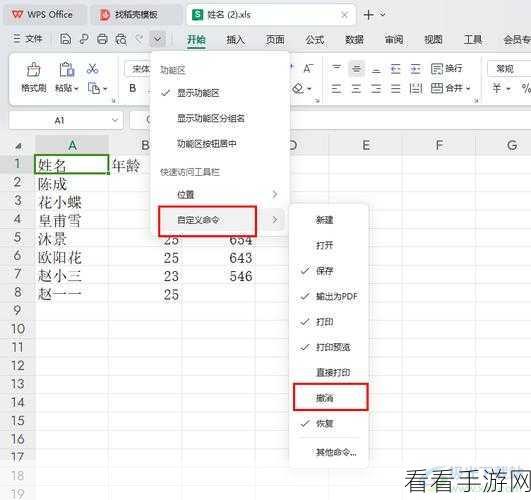
Task: Click the export to PDF icon in quick access toolbar
Action: point(84,40)
